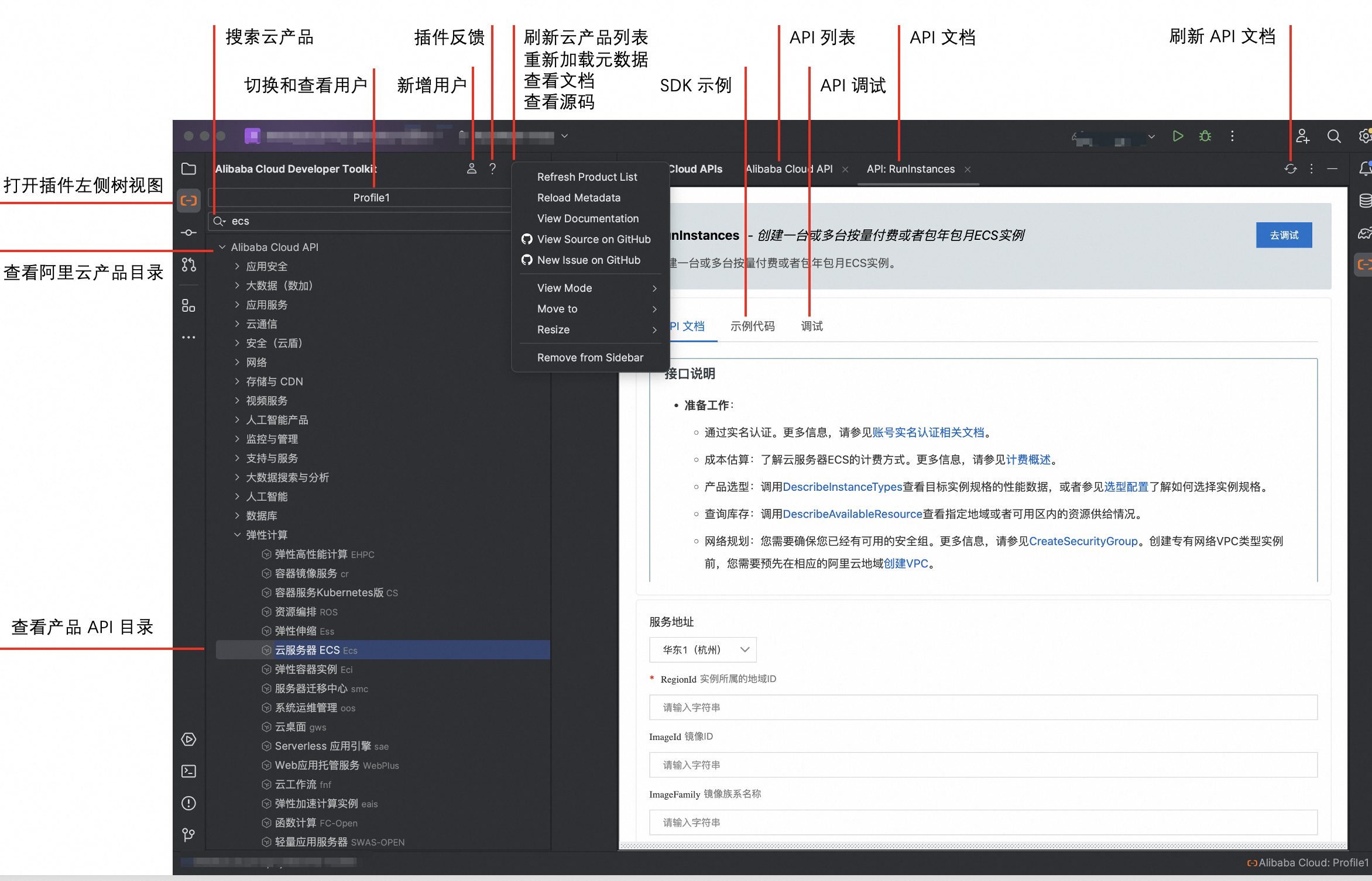Open the Terminal tool window icon
Viewport: 1372px width, 881px height.
[x=188, y=771]
